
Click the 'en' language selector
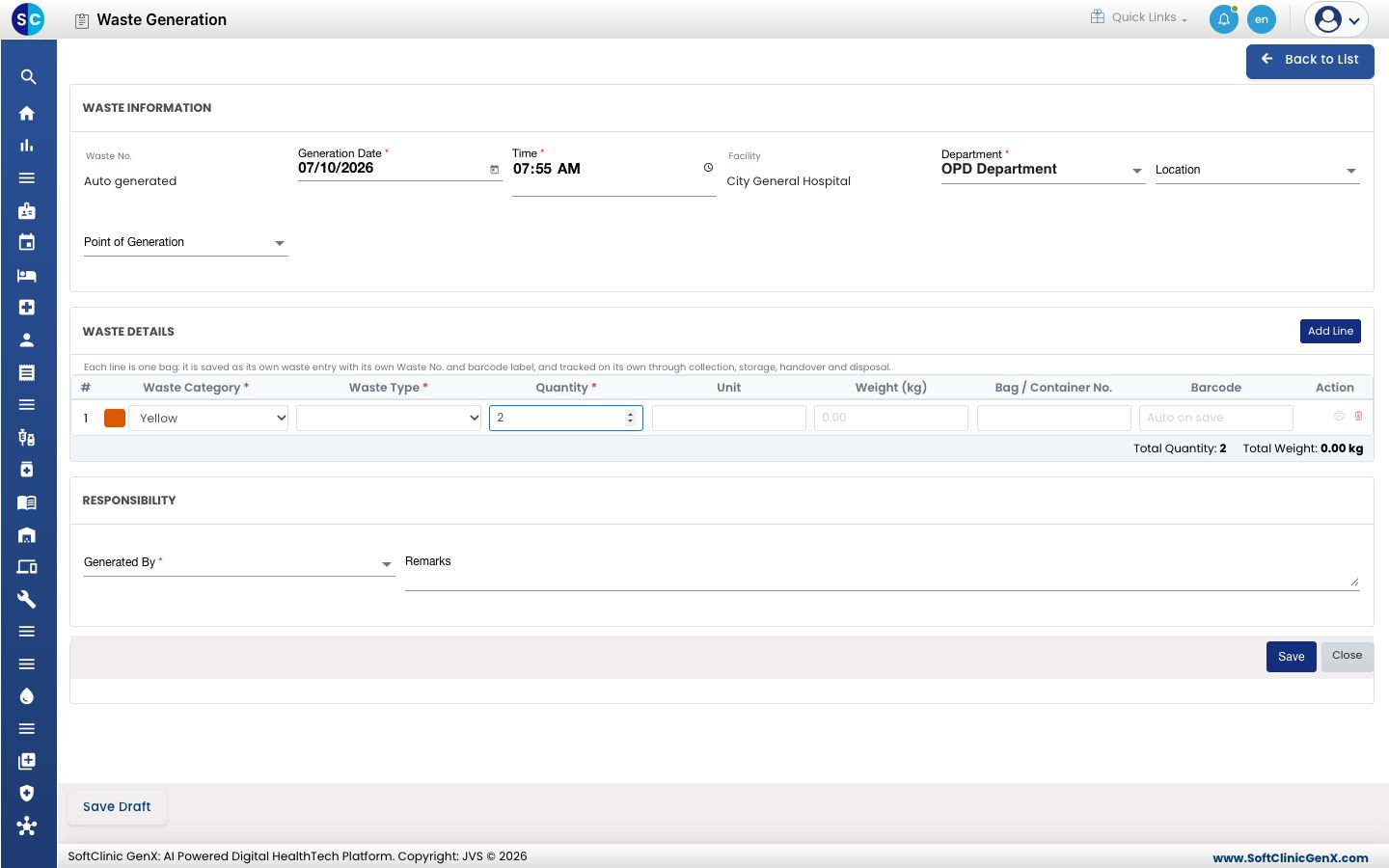(x=1262, y=19)
